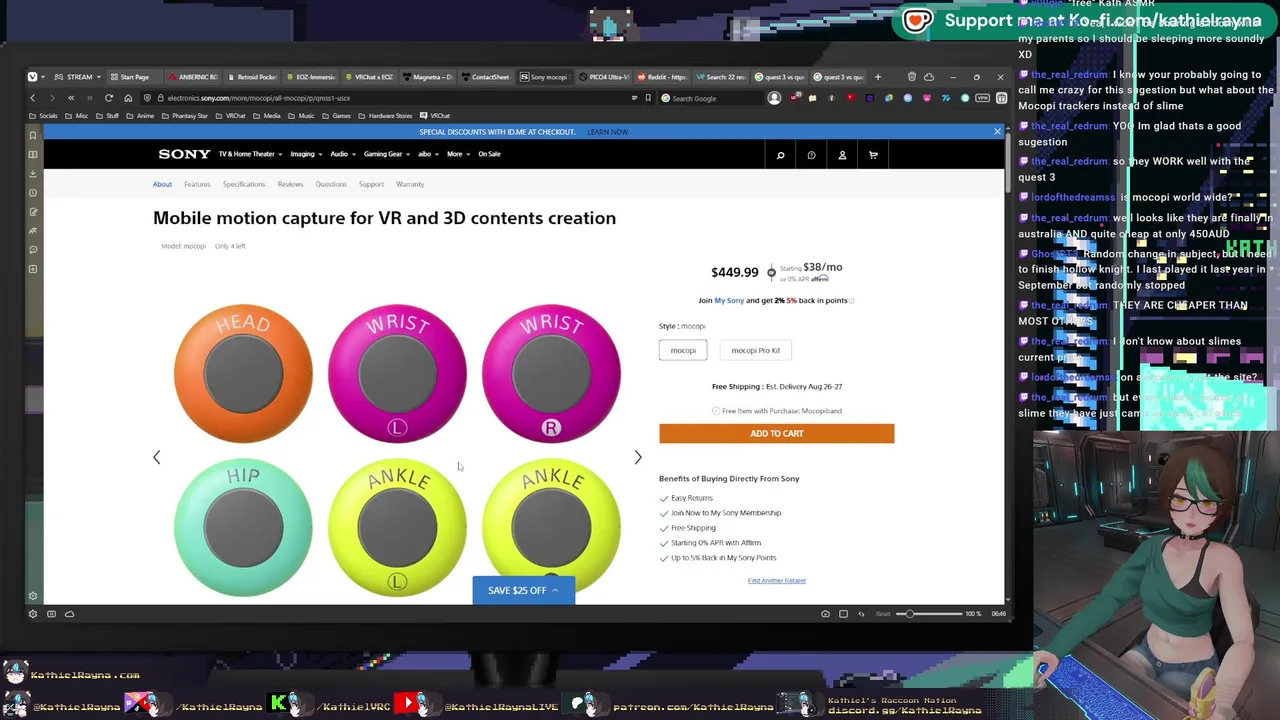
Task: Open the Sony shopping cart icon
Action: (873, 155)
